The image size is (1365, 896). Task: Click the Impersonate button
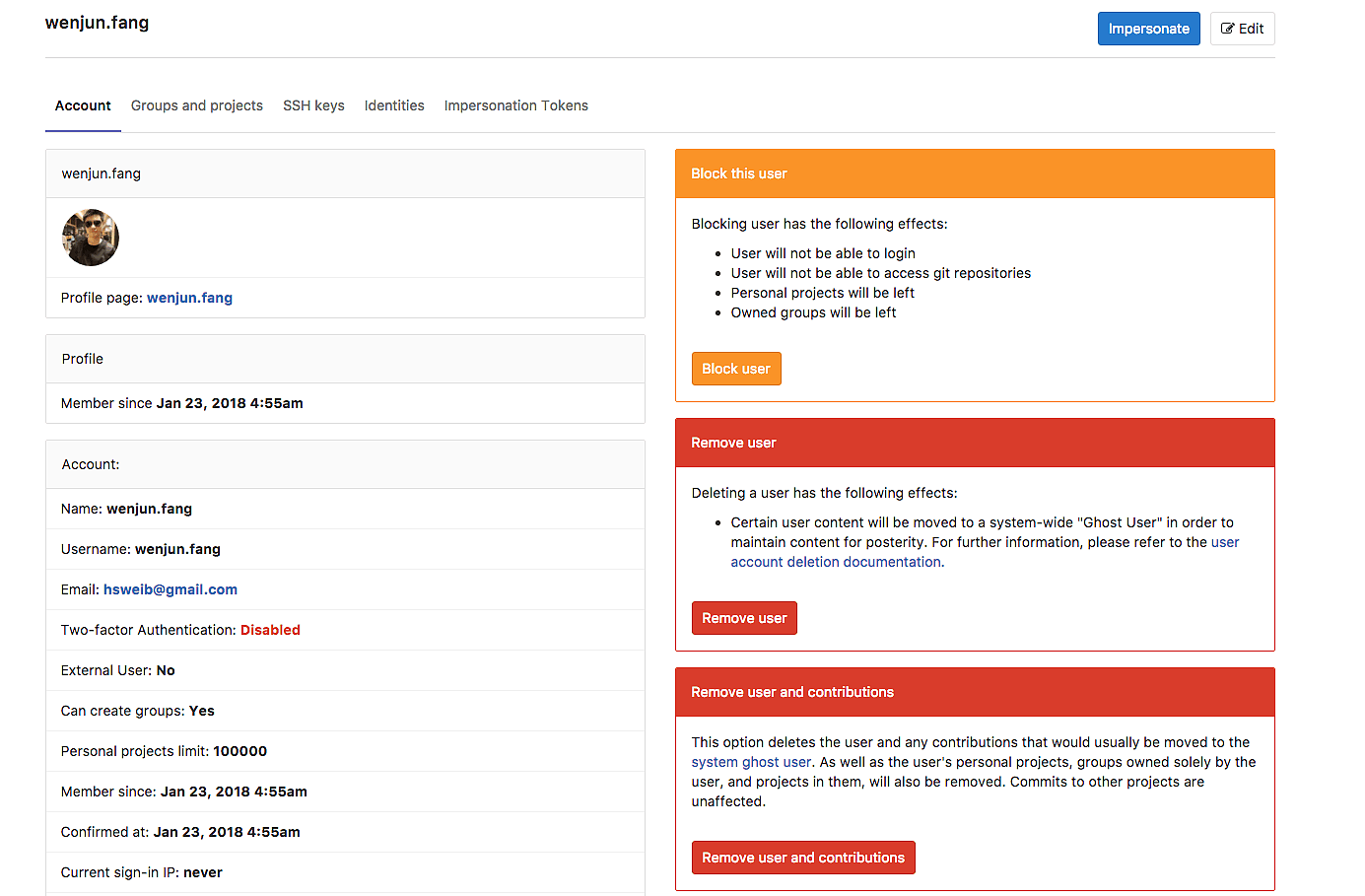(x=1148, y=29)
